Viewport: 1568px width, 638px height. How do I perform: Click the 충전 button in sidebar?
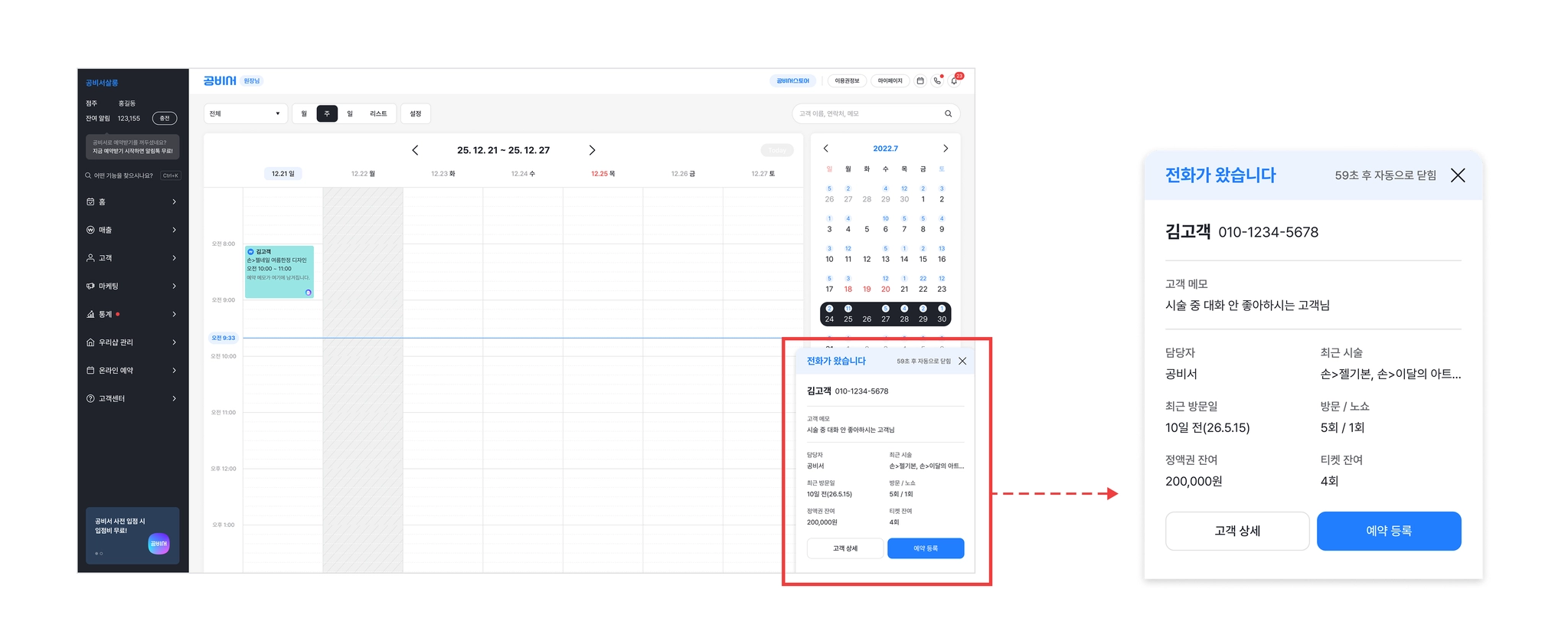[165, 118]
